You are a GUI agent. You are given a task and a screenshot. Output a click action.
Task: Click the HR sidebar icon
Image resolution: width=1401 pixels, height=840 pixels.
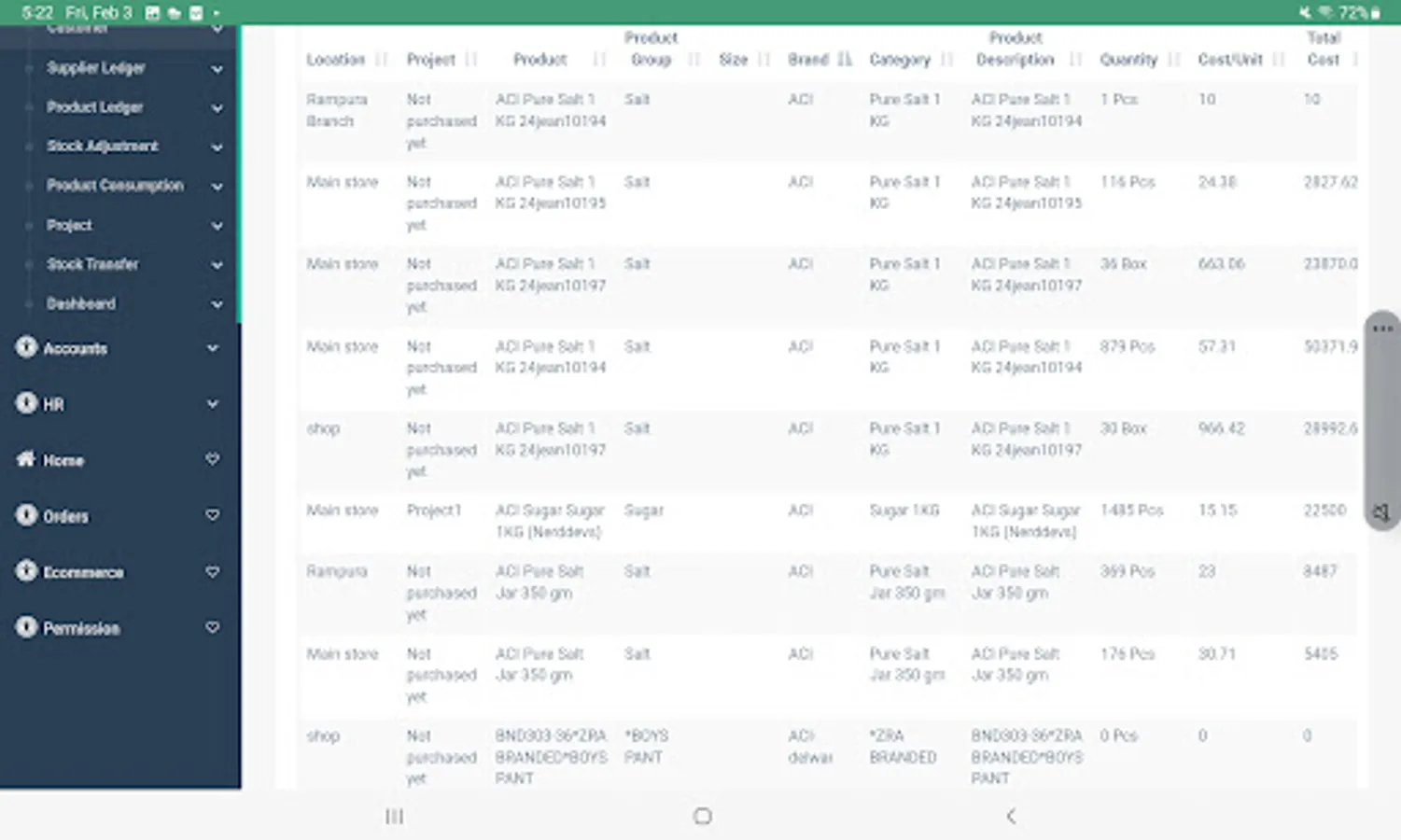(26, 403)
